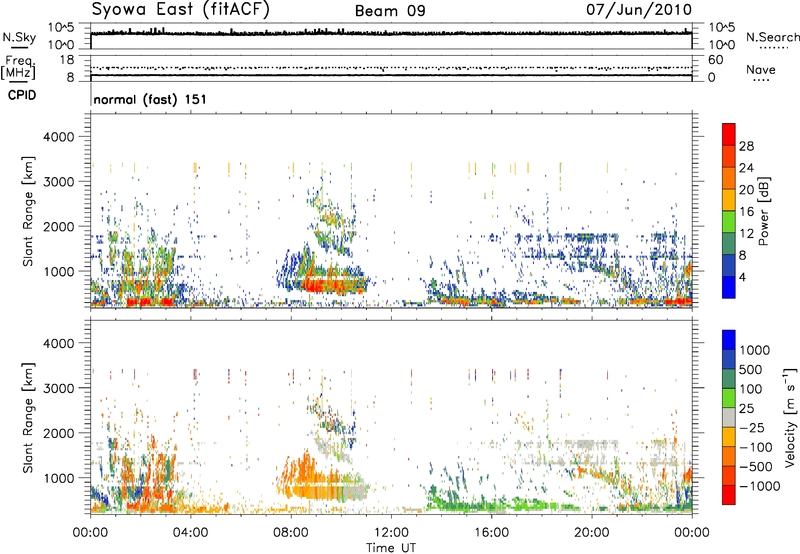The width and height of the screenshot is (800, 554).
Task: Click the '2000' tick in the power panel
Action: click(x=58, y=226)
